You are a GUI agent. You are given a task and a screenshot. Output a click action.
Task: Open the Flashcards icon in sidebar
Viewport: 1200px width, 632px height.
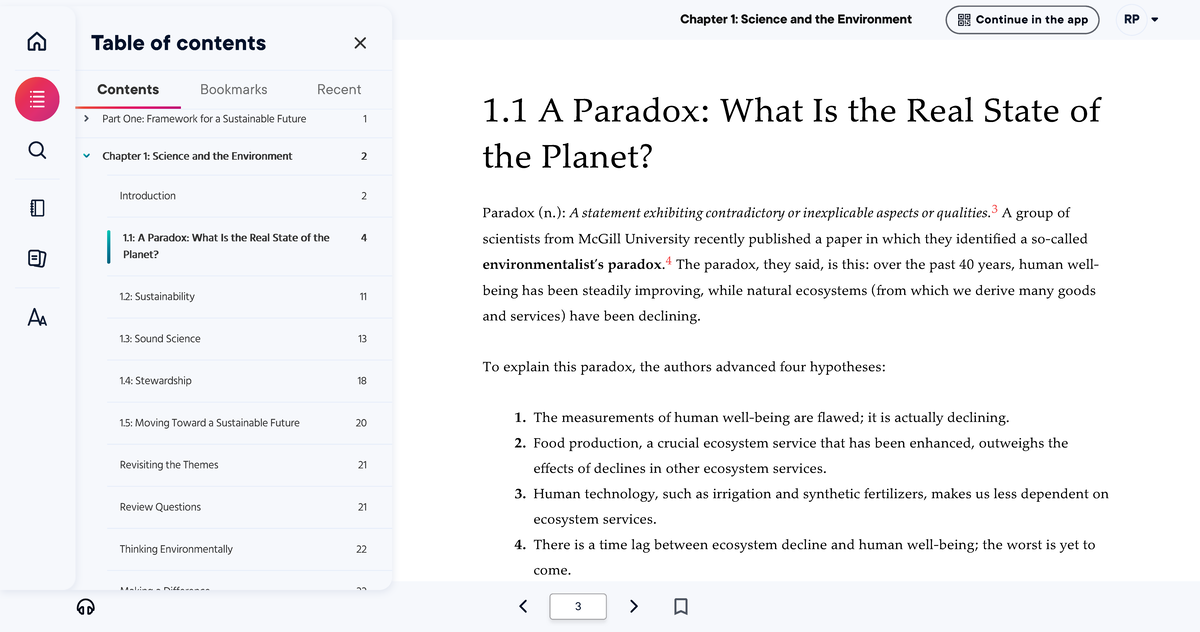tap(36, 261)
